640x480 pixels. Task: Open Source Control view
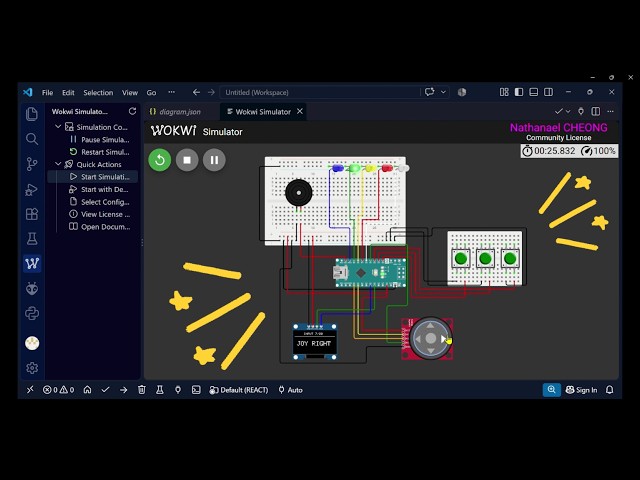pyautogui.click(x=32, y=164)
